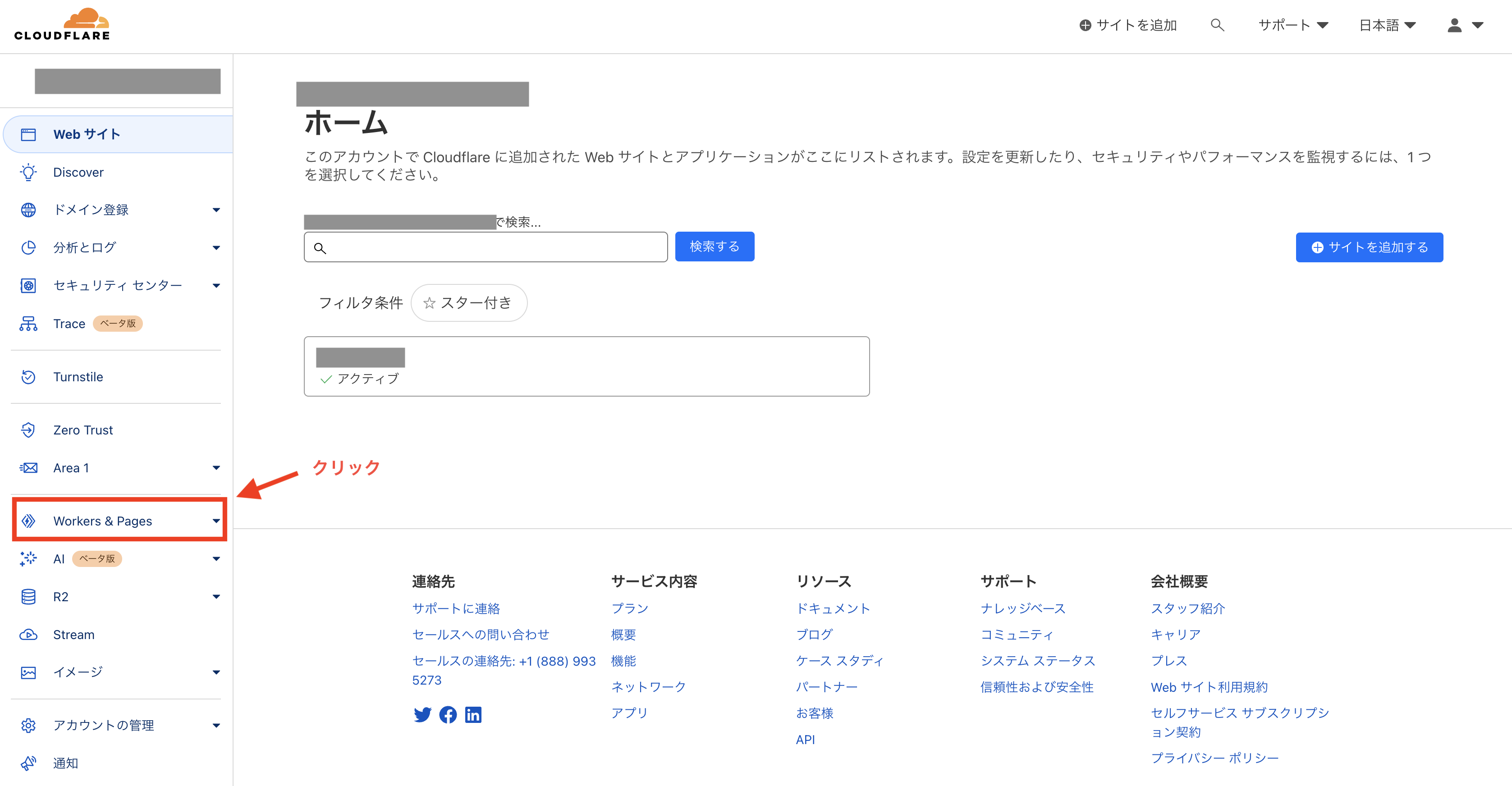Screen dimensions: 1512x786
Task: Click the Turnstile sidebar icon
Action: coord(28,377)
